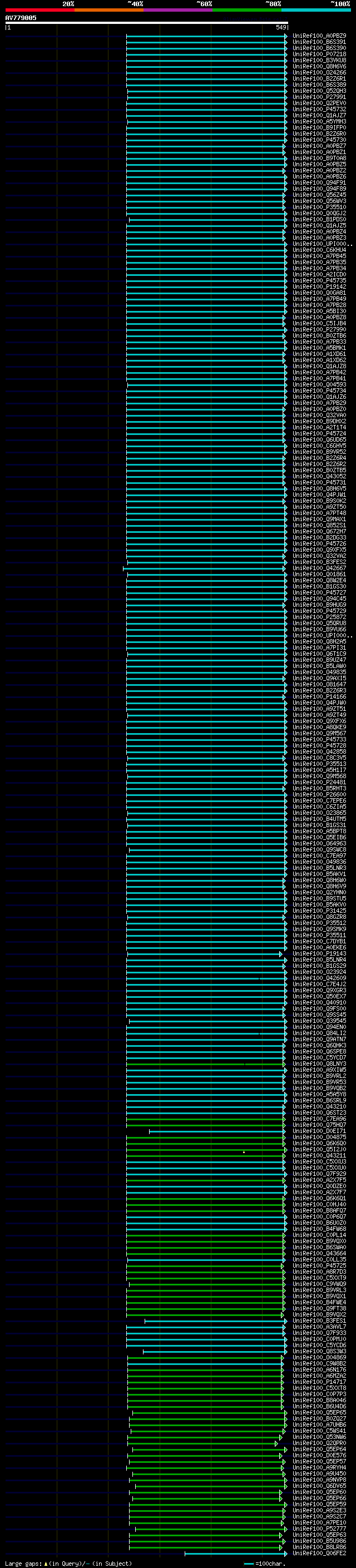Select hit label UniRef100_P52777
This screenshot has width=356, height=1568.
click(x=319, y=1529)
